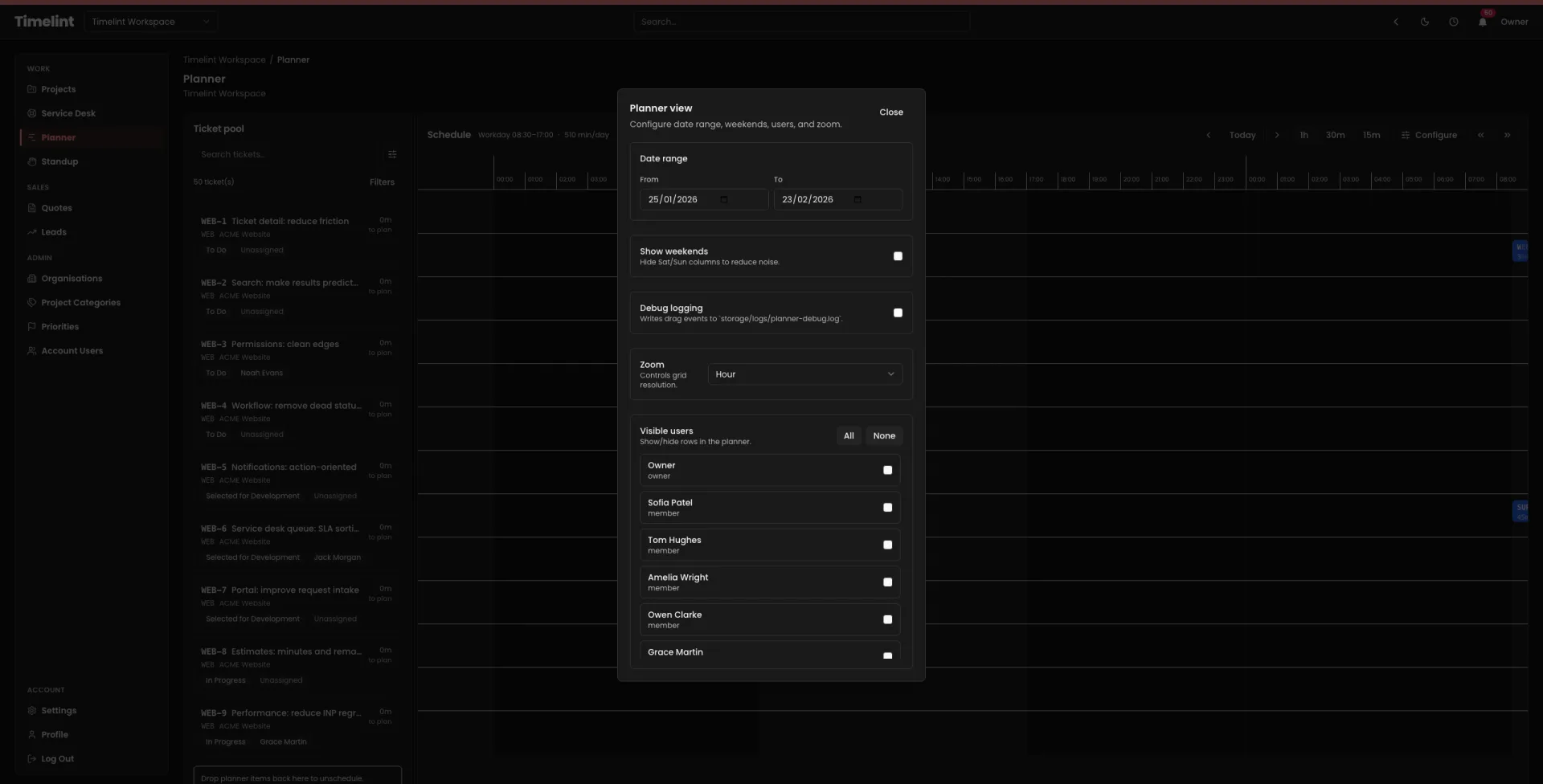Image resolution: width=1543 pixels, height=784 pixels.
Task: Open the notifications bell with 50 badge
Action: [1483, 22]
